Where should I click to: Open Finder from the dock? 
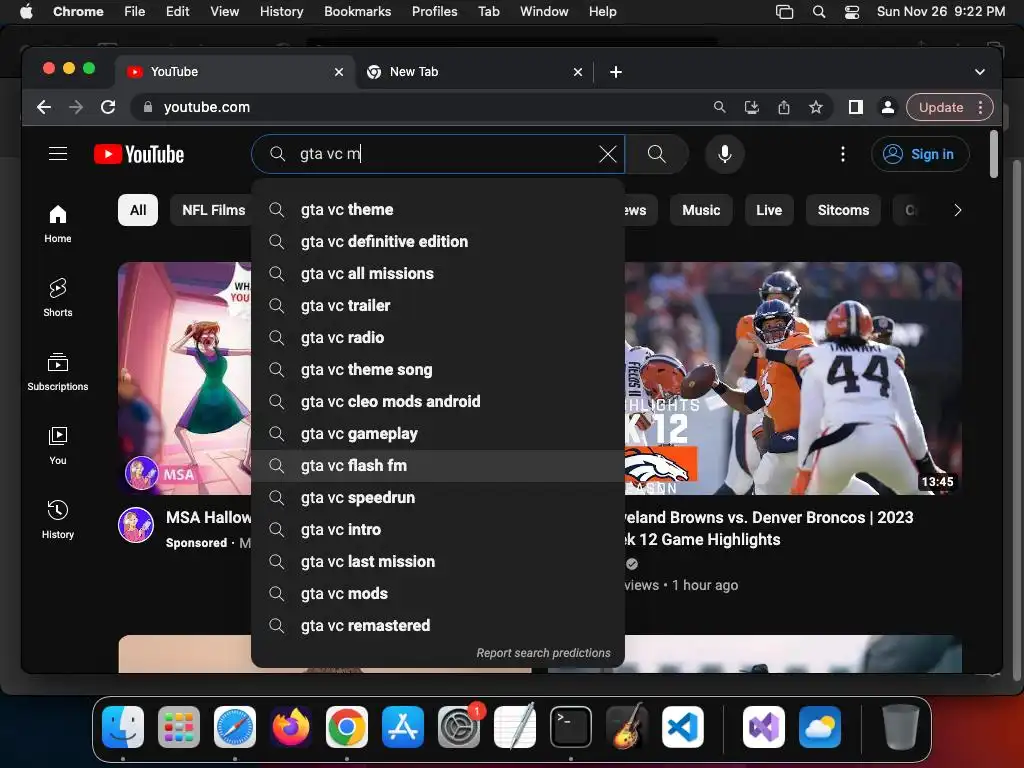(123, 727)
